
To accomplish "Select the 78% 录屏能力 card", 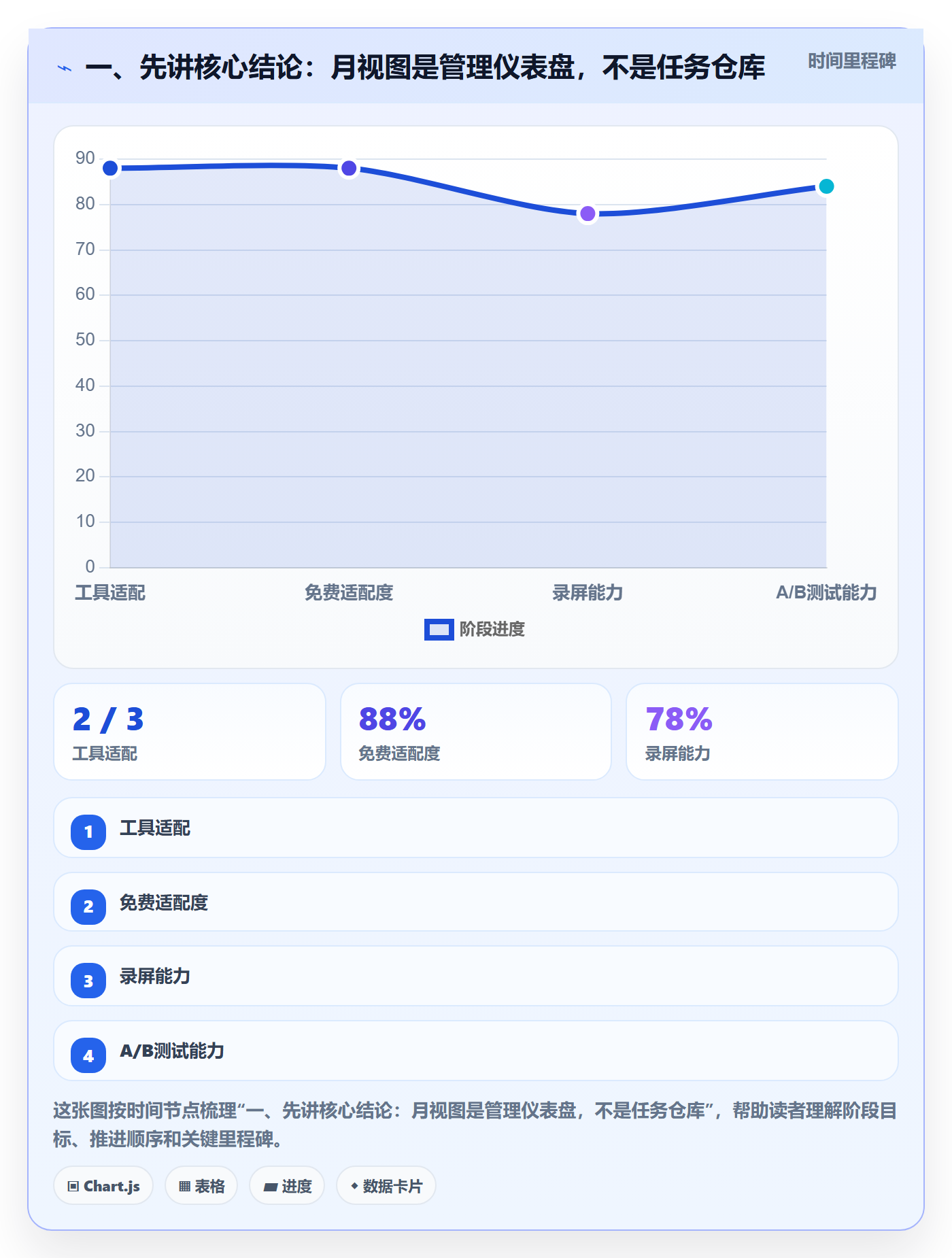I will tap(762, 732).
